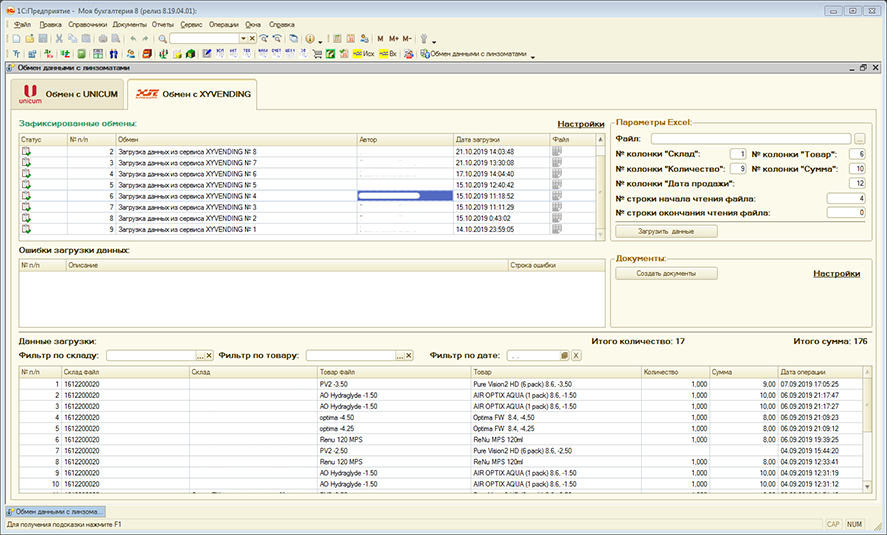887x535 pixels.
Task: Open file browse button next to Файл field
Action: 859,137
